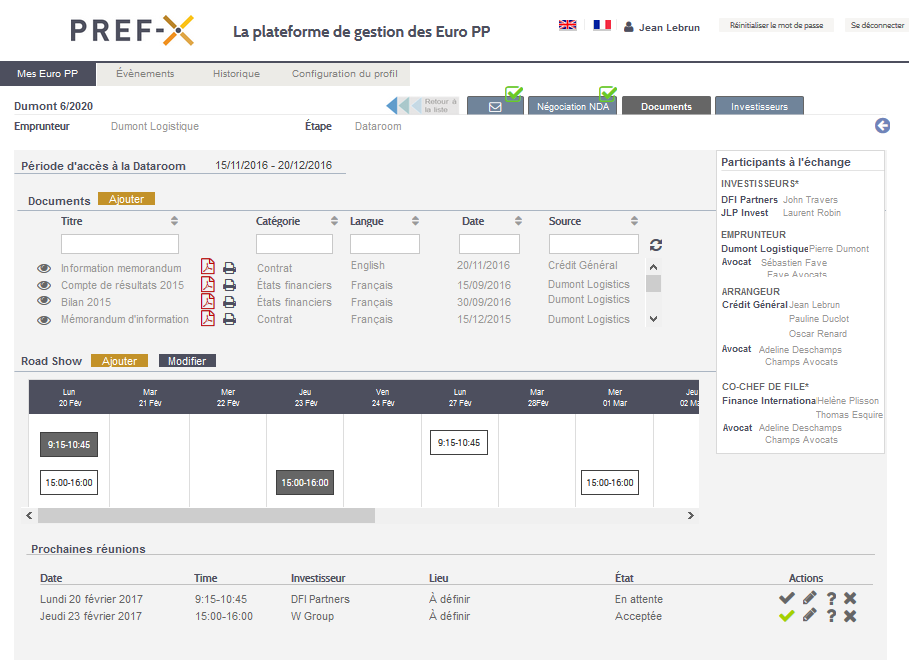This screenshot has width=909, height=660.
Task: Click Modifier button for Road Show
Action: (x=187, y=361)
